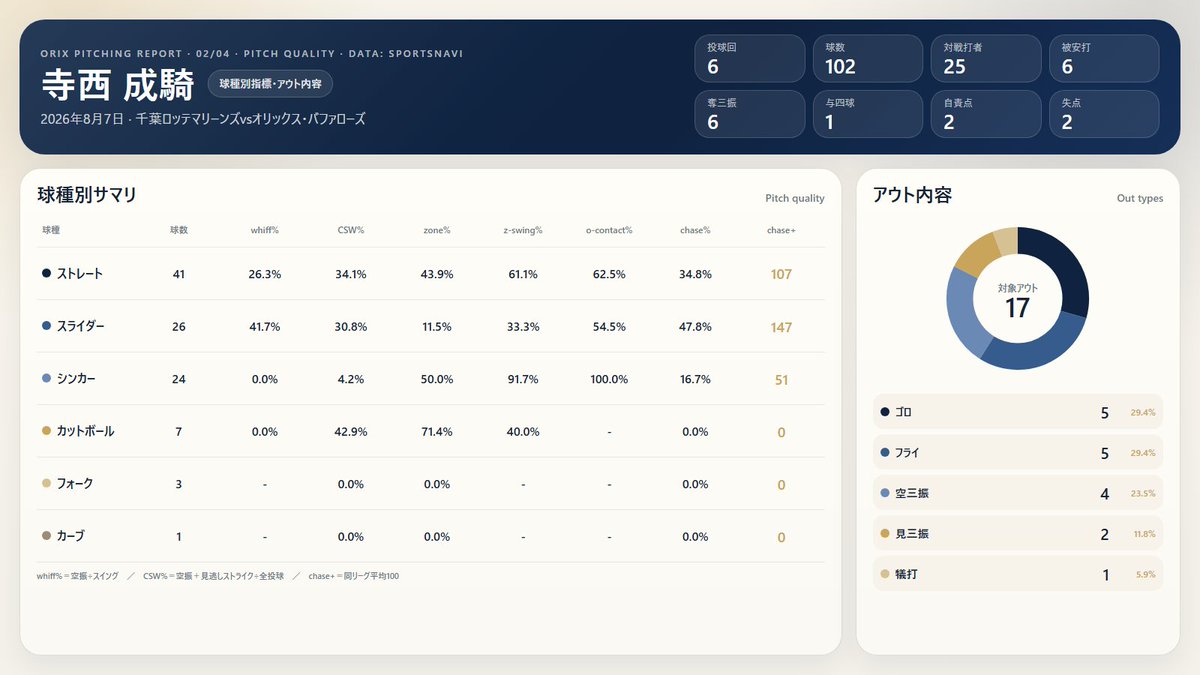Viewport: 1200px width, 675px height.
Task: Click the ゴロ out-type row
Action: coord(1018,412)
